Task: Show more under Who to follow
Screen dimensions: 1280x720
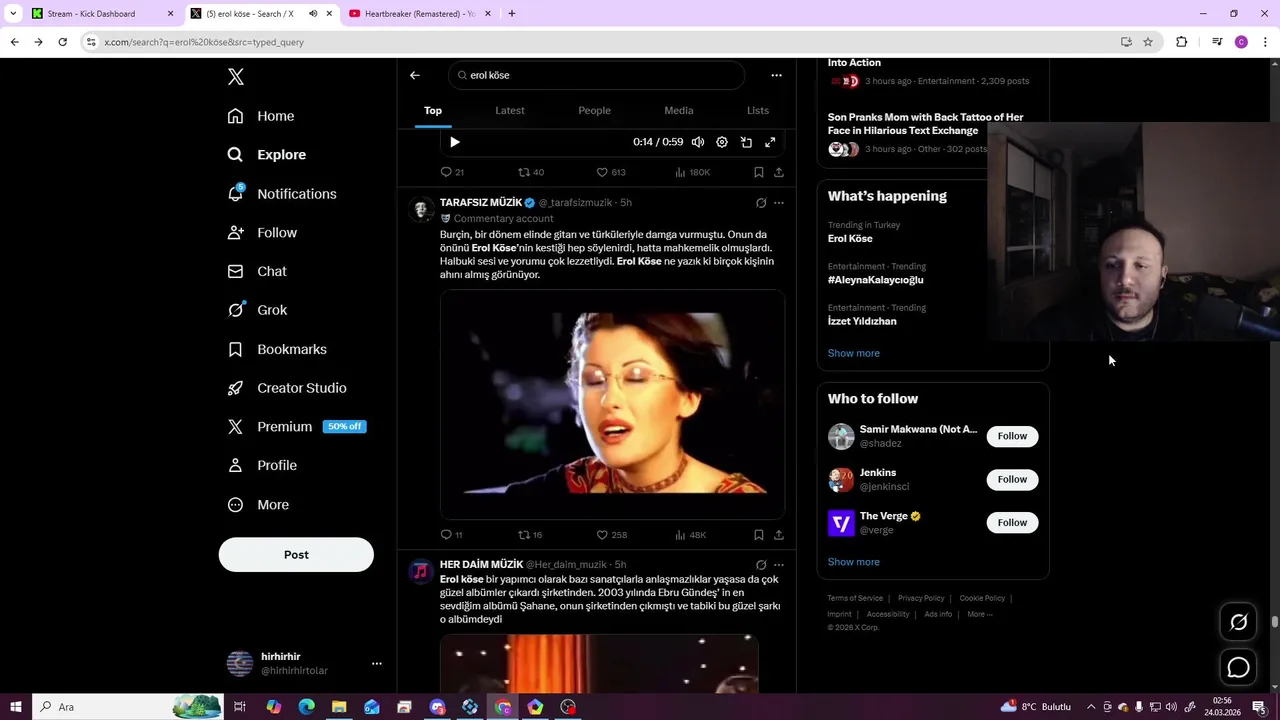Action: point(854,562)
